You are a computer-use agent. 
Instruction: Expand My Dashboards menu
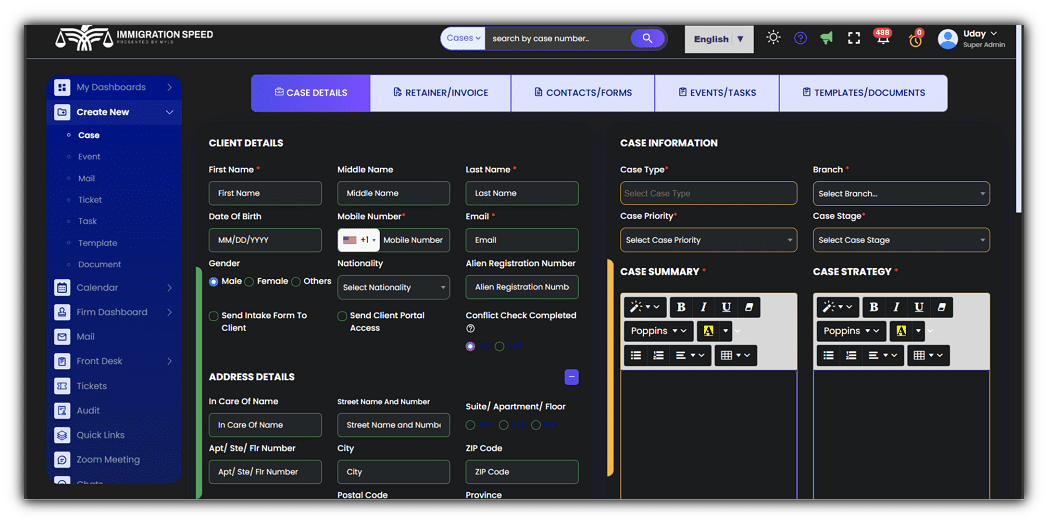[115, 87]
